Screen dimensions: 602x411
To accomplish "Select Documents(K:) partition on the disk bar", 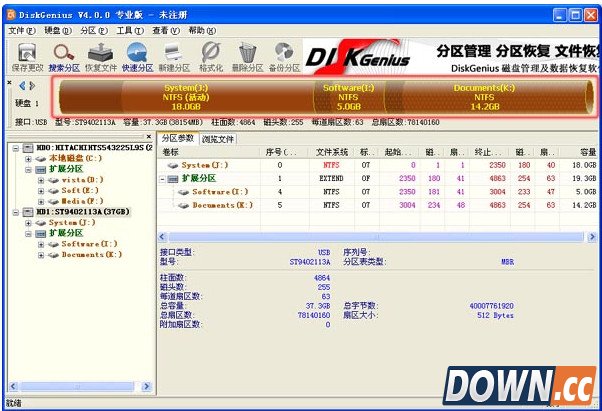I will pos(484,97).
